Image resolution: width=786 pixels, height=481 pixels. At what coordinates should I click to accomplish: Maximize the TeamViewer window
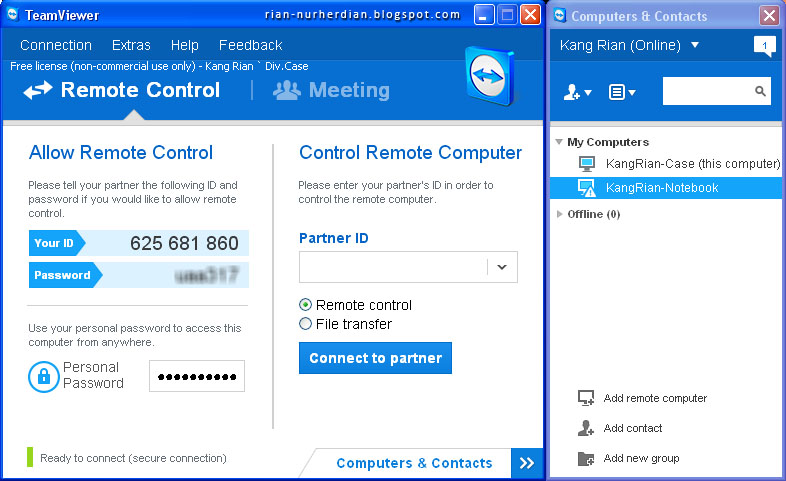507,15
